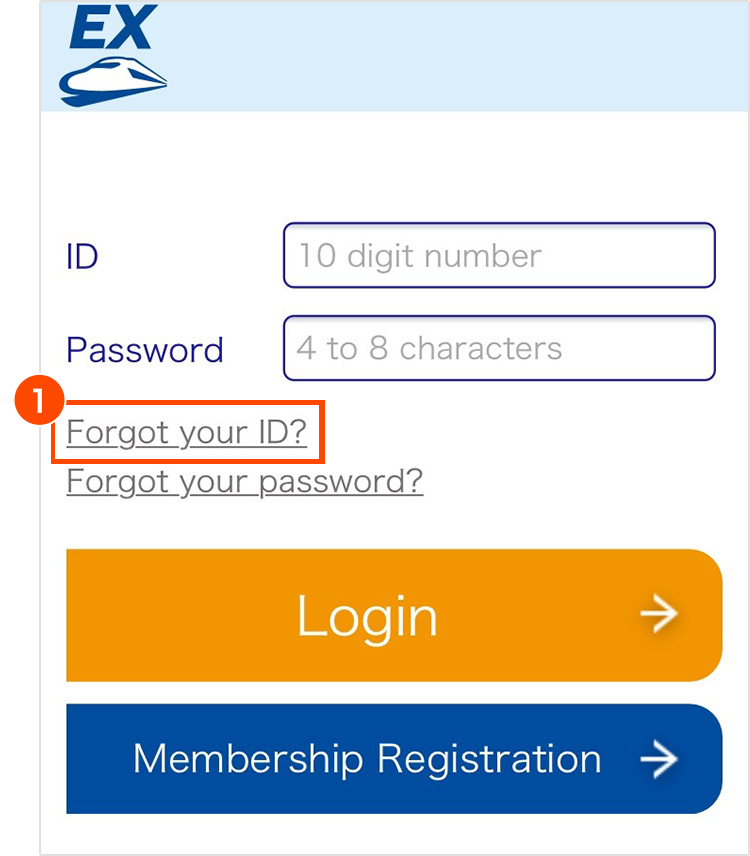Viewport: 750px width, 856px height.
Task: Click the Membership Registration arrow icon
Action: [659, 760]
